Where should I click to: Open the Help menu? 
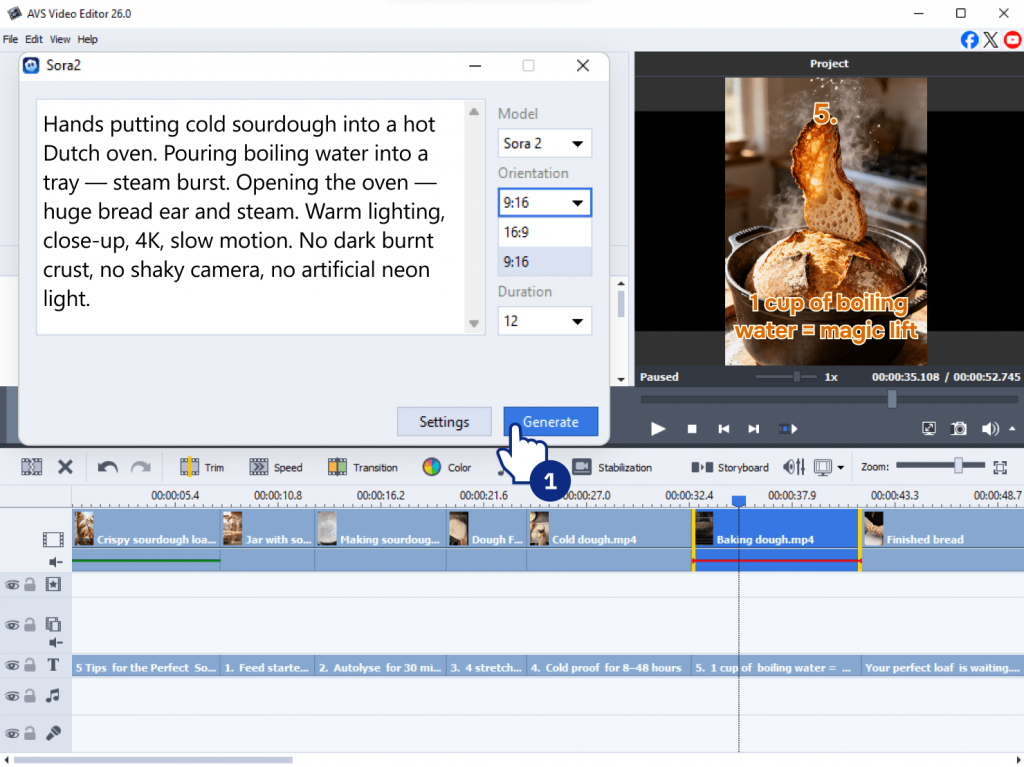tap(88, 39)
